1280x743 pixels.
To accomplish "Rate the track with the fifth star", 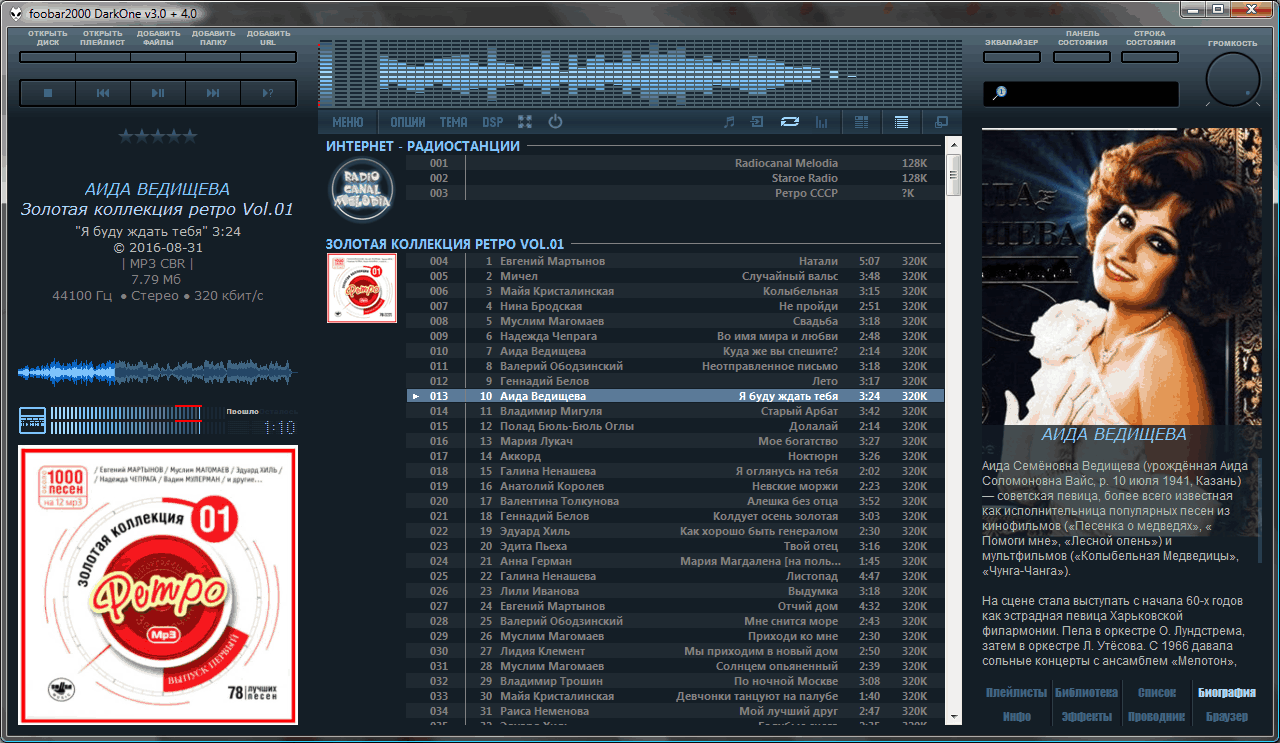I will 190,136.
